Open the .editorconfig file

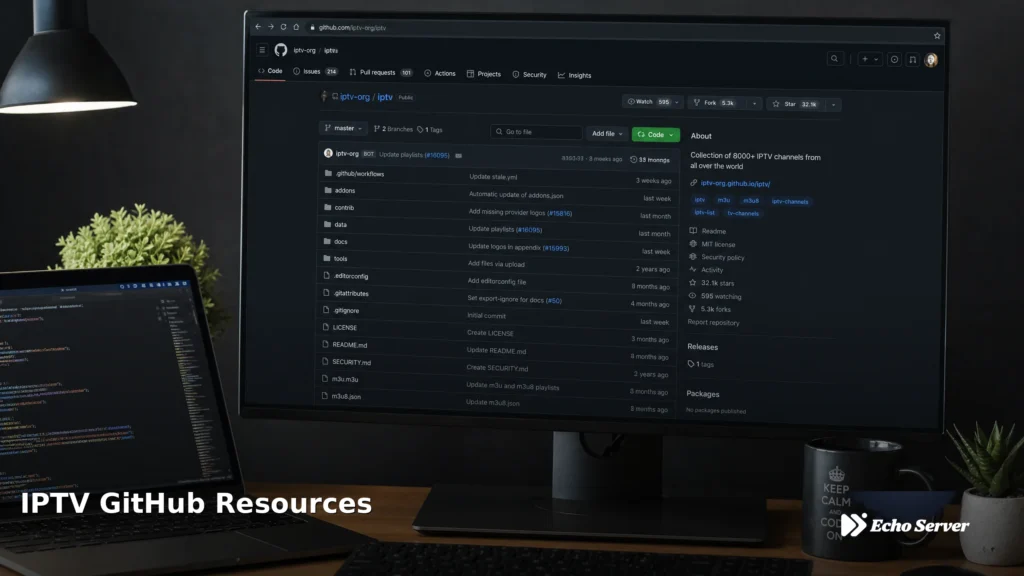351,276
